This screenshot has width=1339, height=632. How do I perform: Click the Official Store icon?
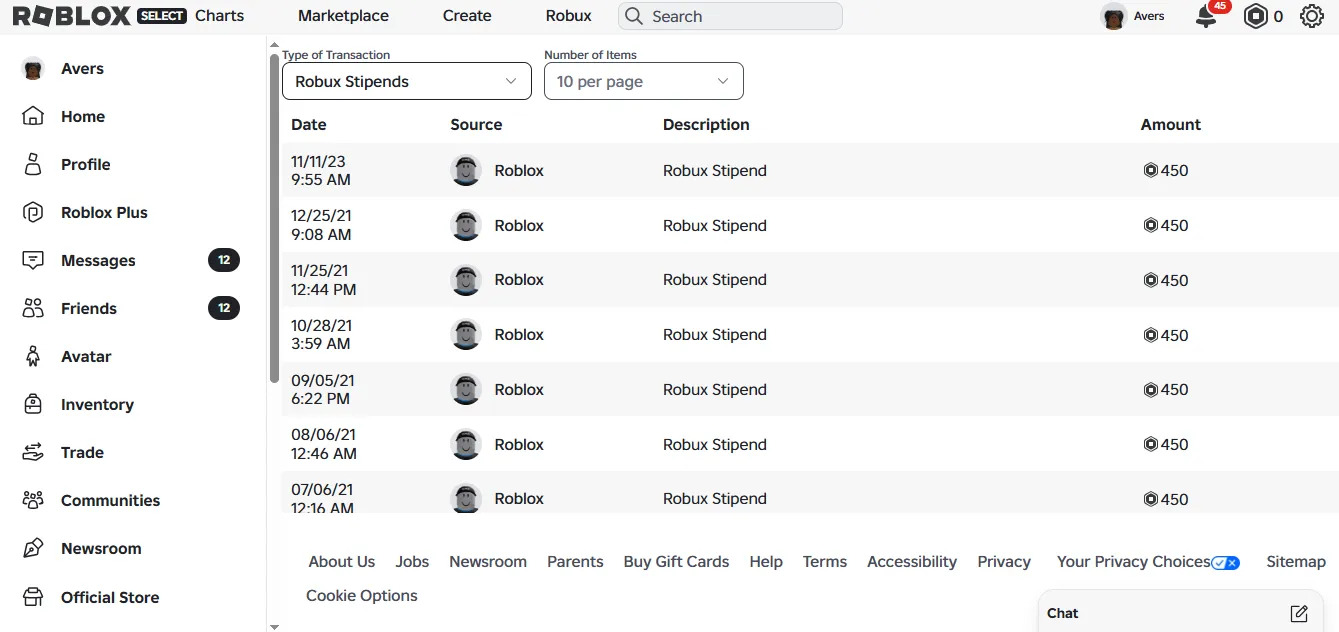(33, 597)
